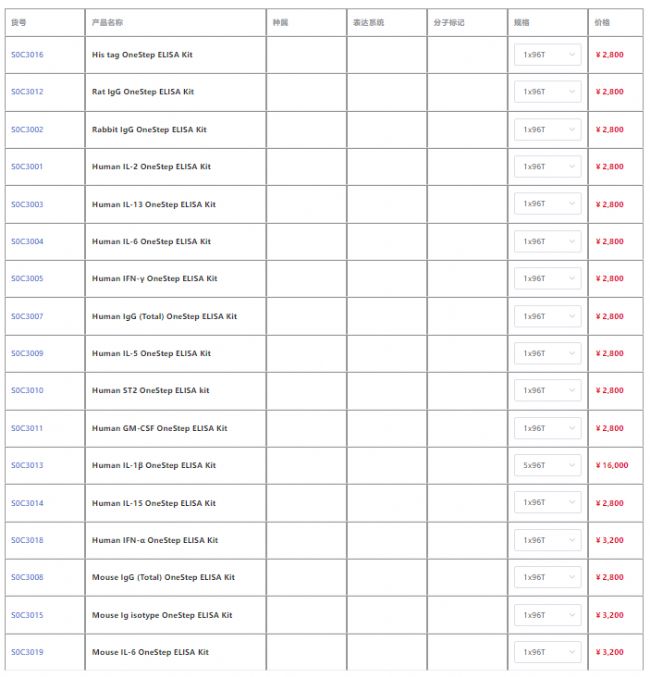Expand size dropdown for Human ST2 kit
Viewport: 650px width, 677px height.
pos(547,391)
